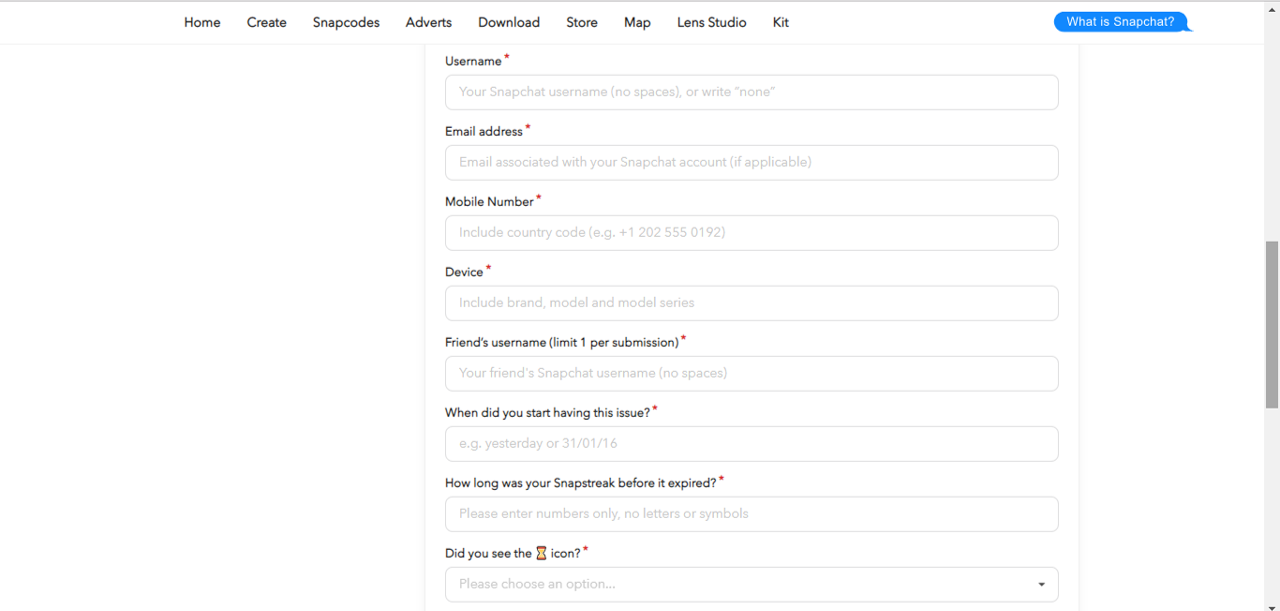Screen dimensions: 1280x611
Task: Open the hourglass icon option dropdown
Action: click(x=751, y=584)
